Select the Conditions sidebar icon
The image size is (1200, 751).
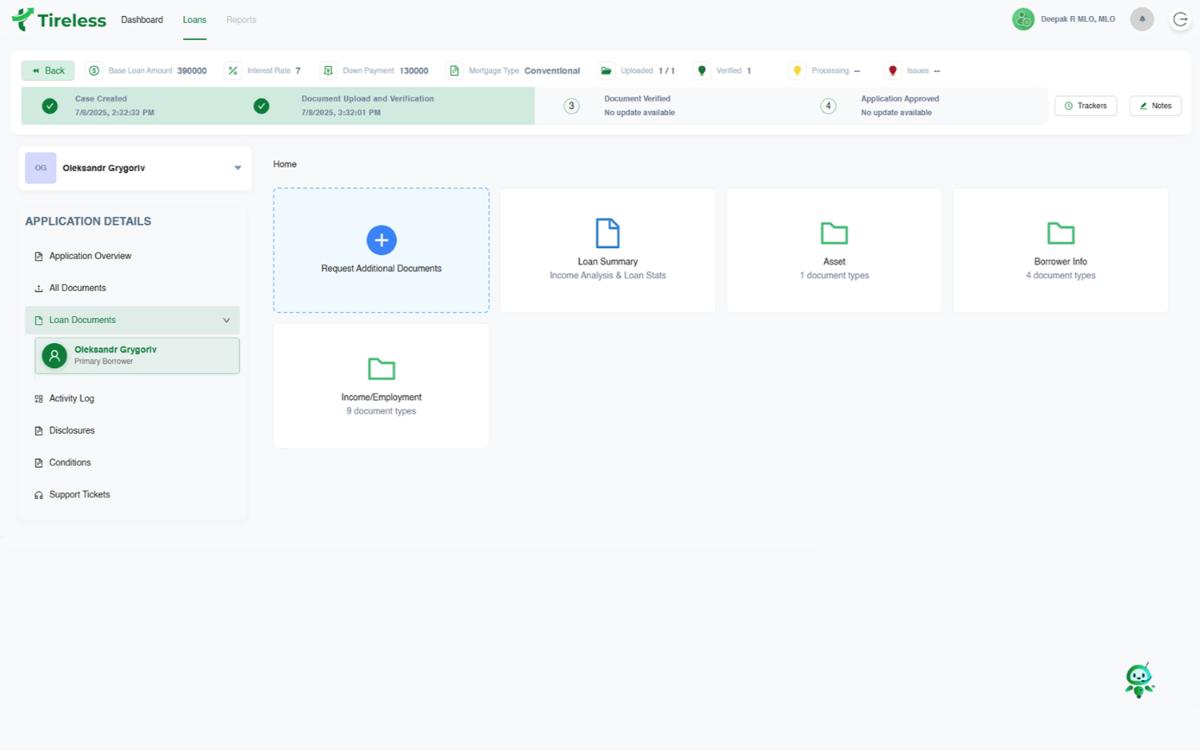click(x=38, y=462)
